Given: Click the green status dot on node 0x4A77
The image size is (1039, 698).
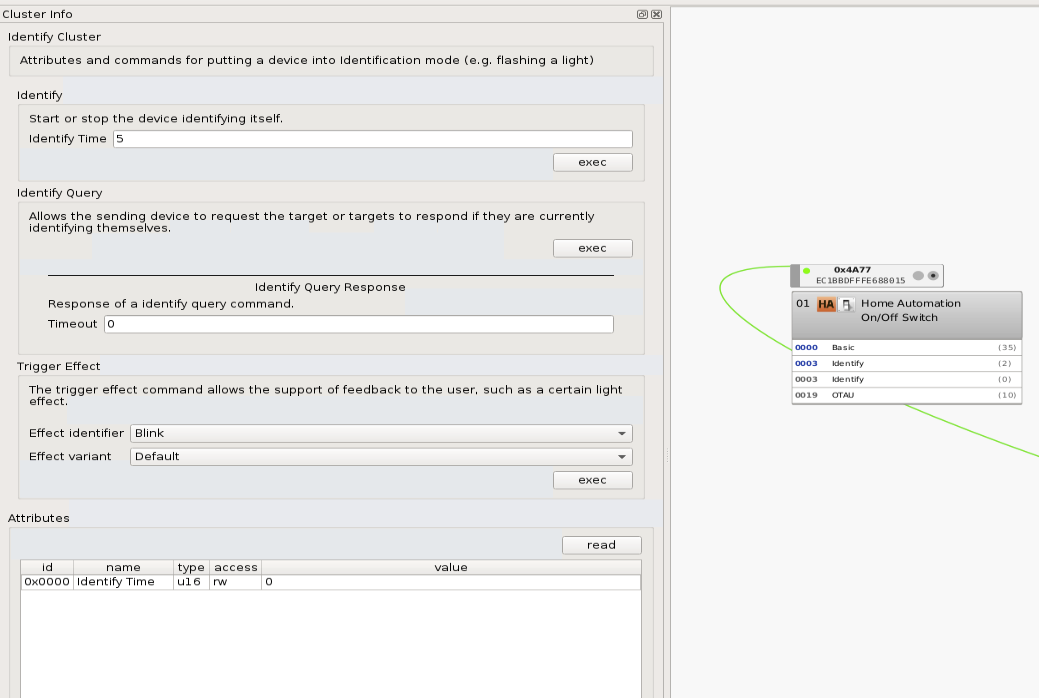Looking at the screenshot, I should (806, 271).
